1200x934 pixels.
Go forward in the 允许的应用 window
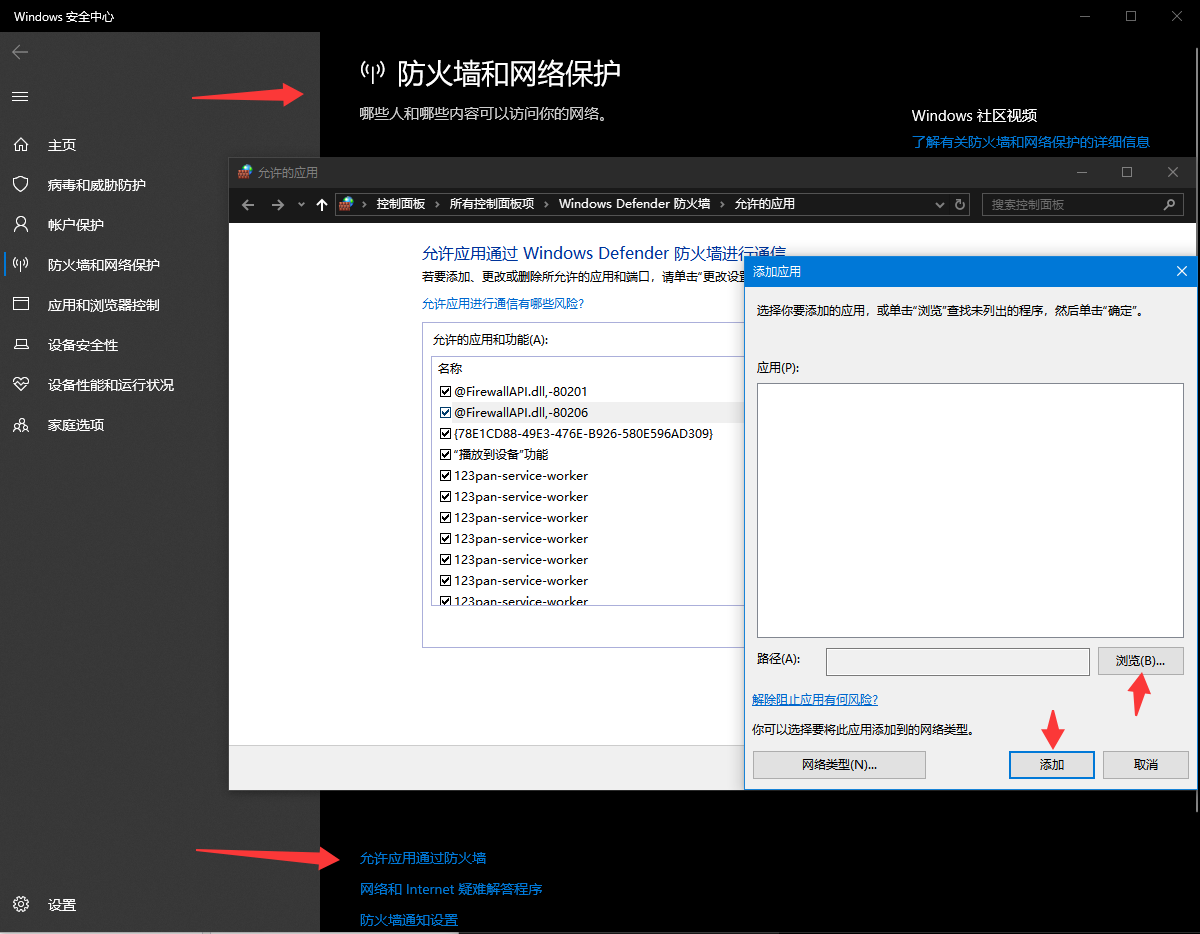click(278, 204)
